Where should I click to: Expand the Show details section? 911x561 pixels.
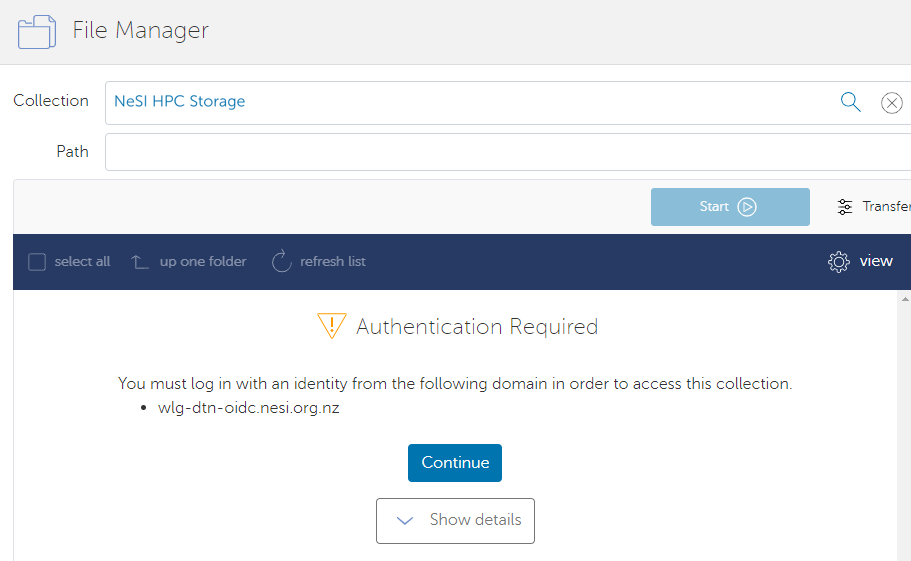(455, 520)
